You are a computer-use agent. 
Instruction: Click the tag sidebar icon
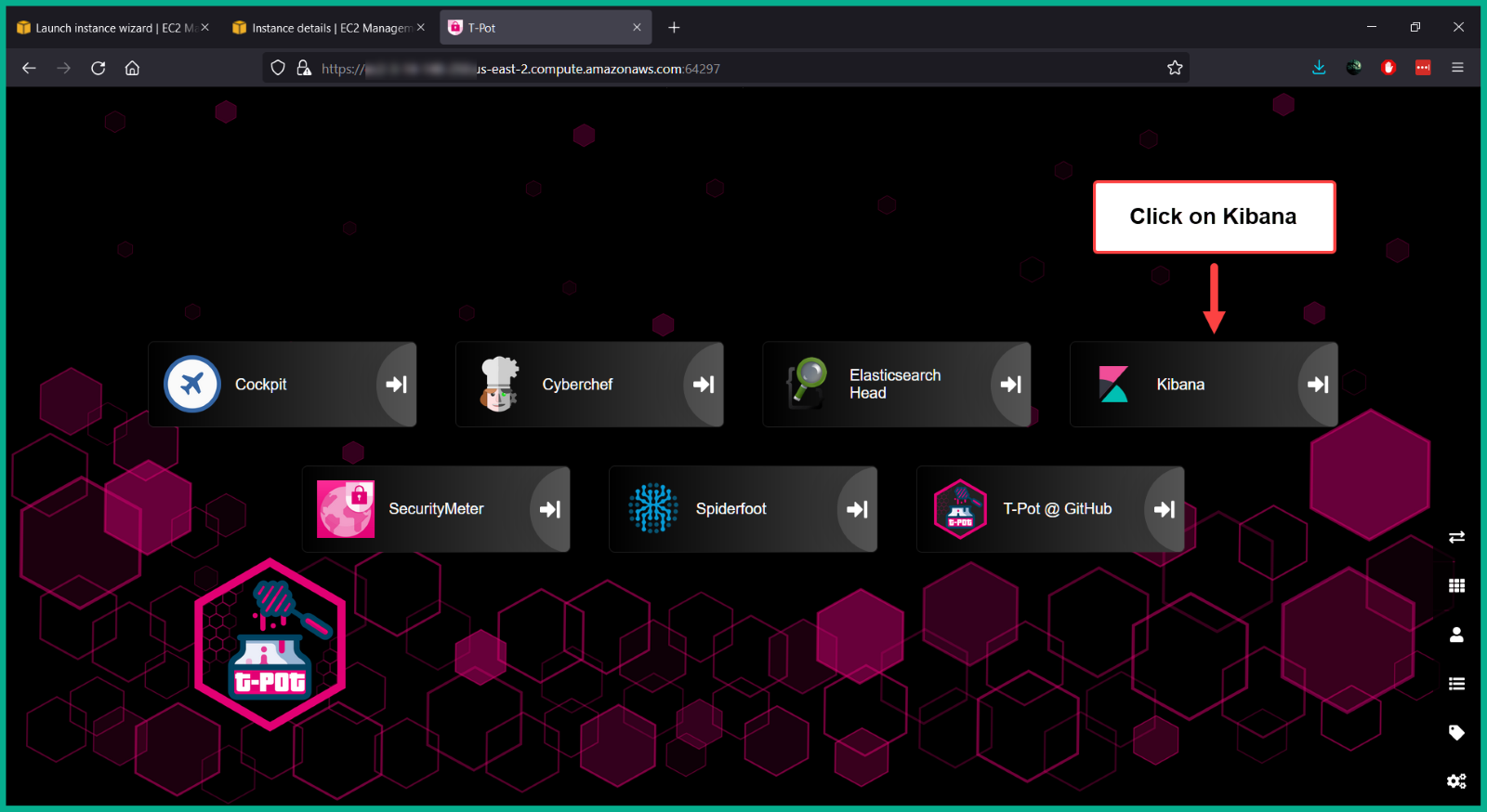pyautogui.click(x=1456, y=732)
